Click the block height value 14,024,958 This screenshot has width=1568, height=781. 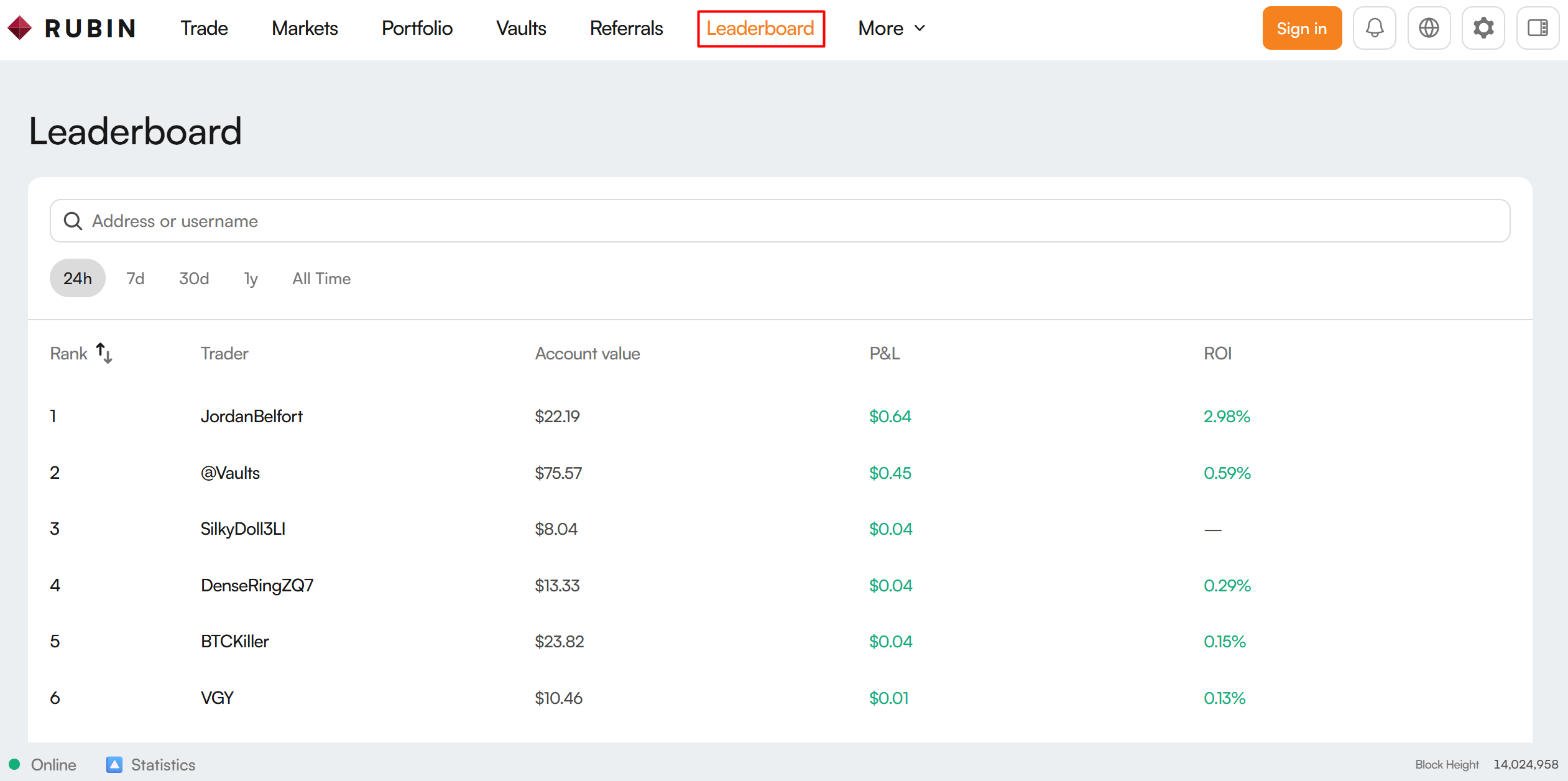point(1526,764)
